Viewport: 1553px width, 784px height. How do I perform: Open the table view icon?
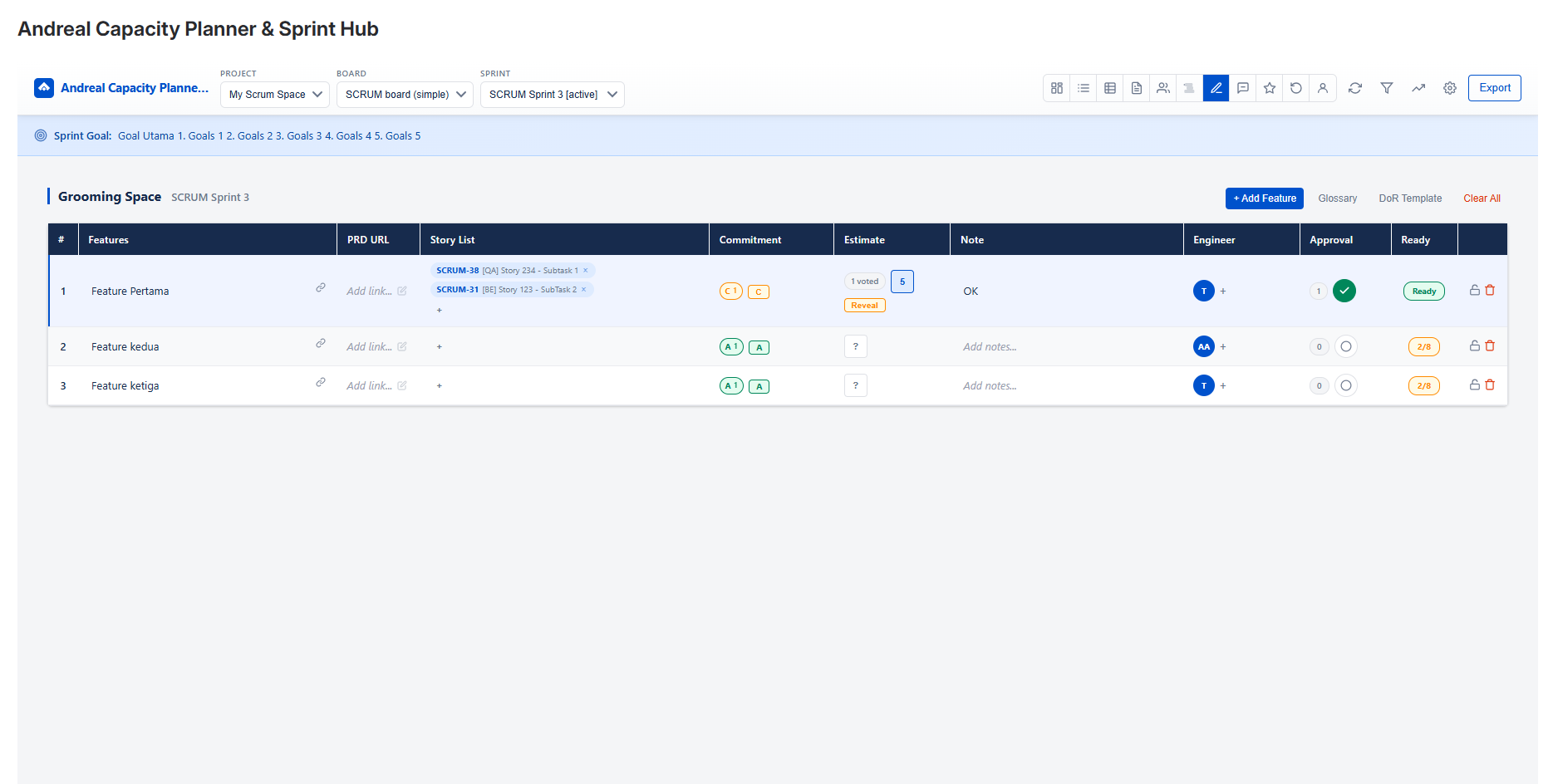pos(1109,87)
